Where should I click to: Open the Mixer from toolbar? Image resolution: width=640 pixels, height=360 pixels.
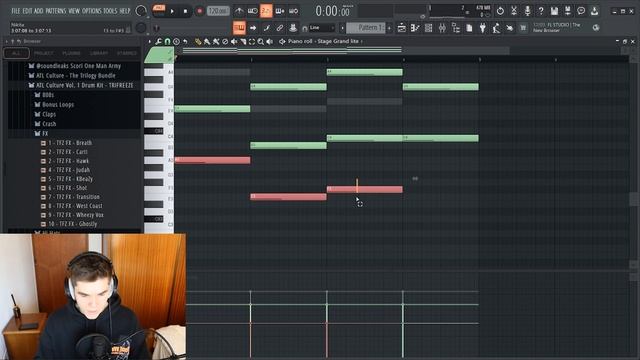(x=442, y=28)
